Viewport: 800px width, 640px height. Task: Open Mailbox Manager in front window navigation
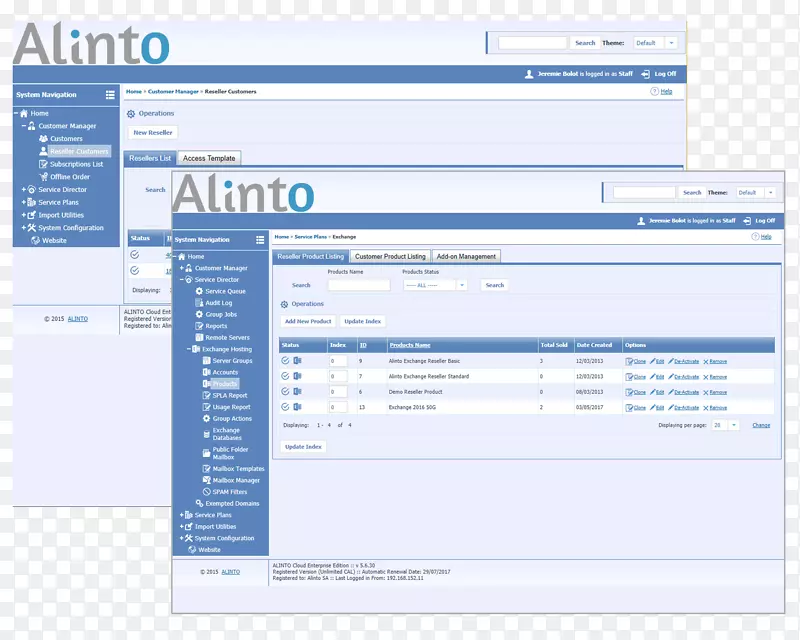236,481
